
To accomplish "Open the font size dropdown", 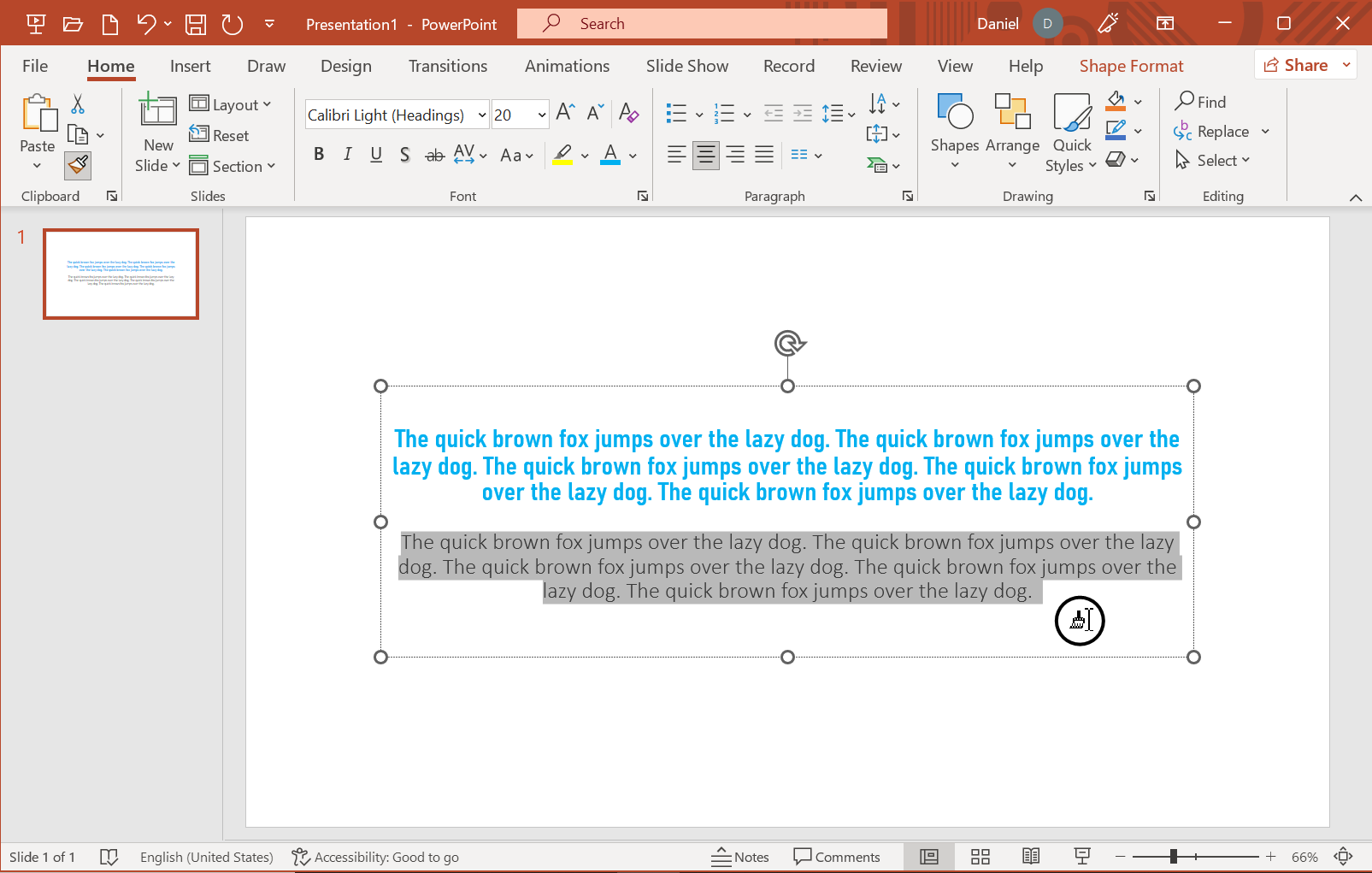I will (541, 114).
